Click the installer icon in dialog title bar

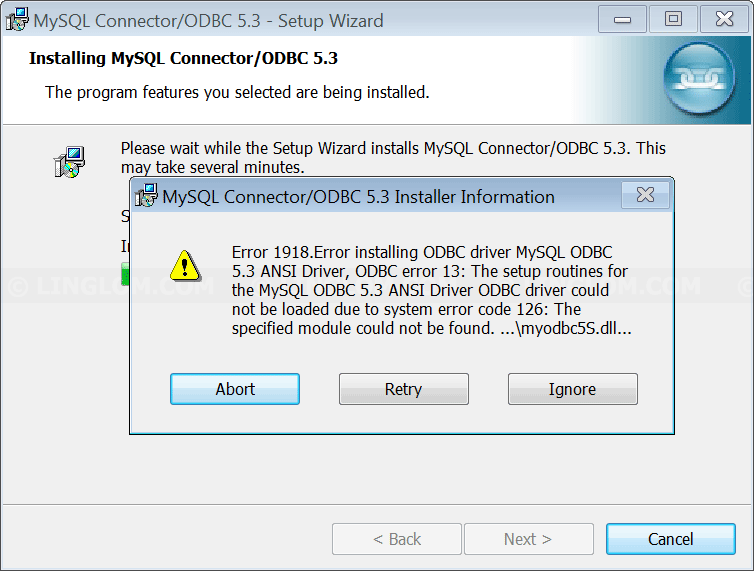point(146,196)
